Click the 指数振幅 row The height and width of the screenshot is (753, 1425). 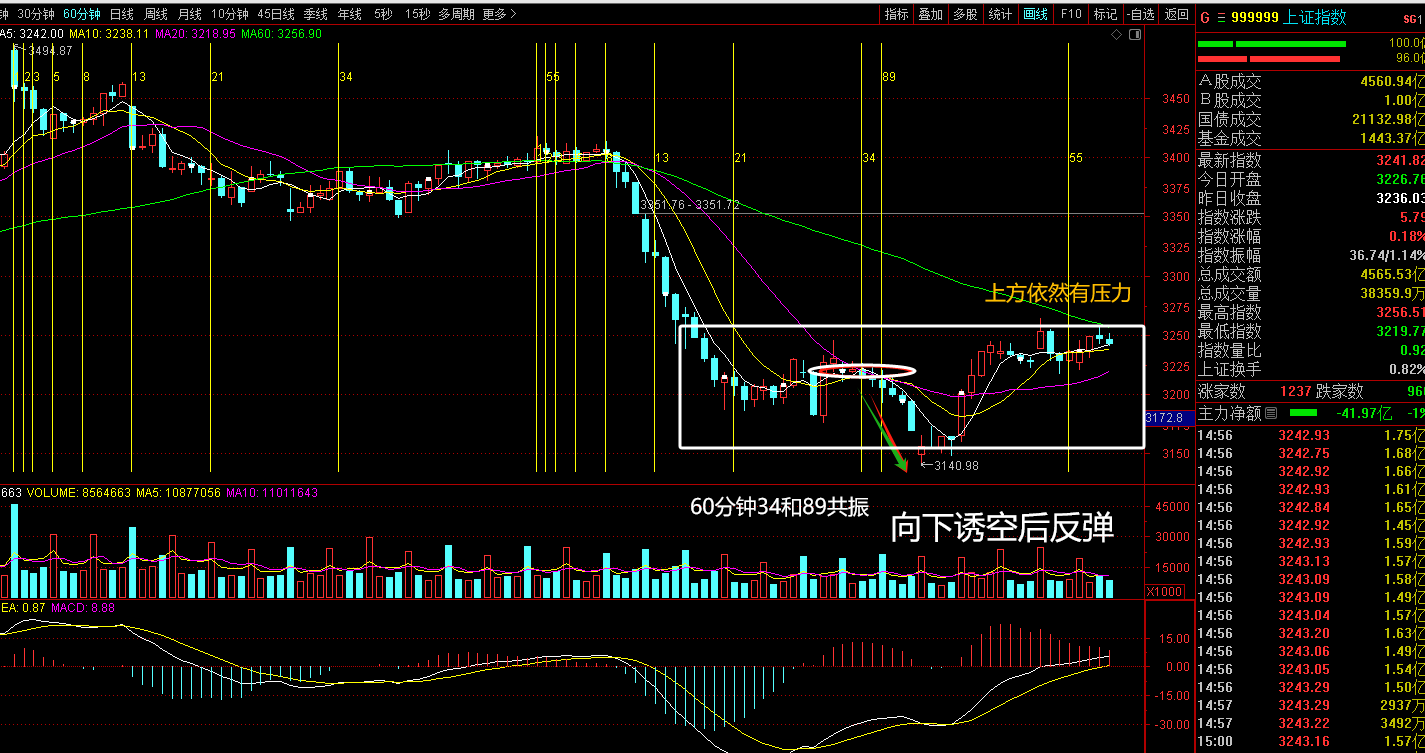click(x=1310, y=256)
